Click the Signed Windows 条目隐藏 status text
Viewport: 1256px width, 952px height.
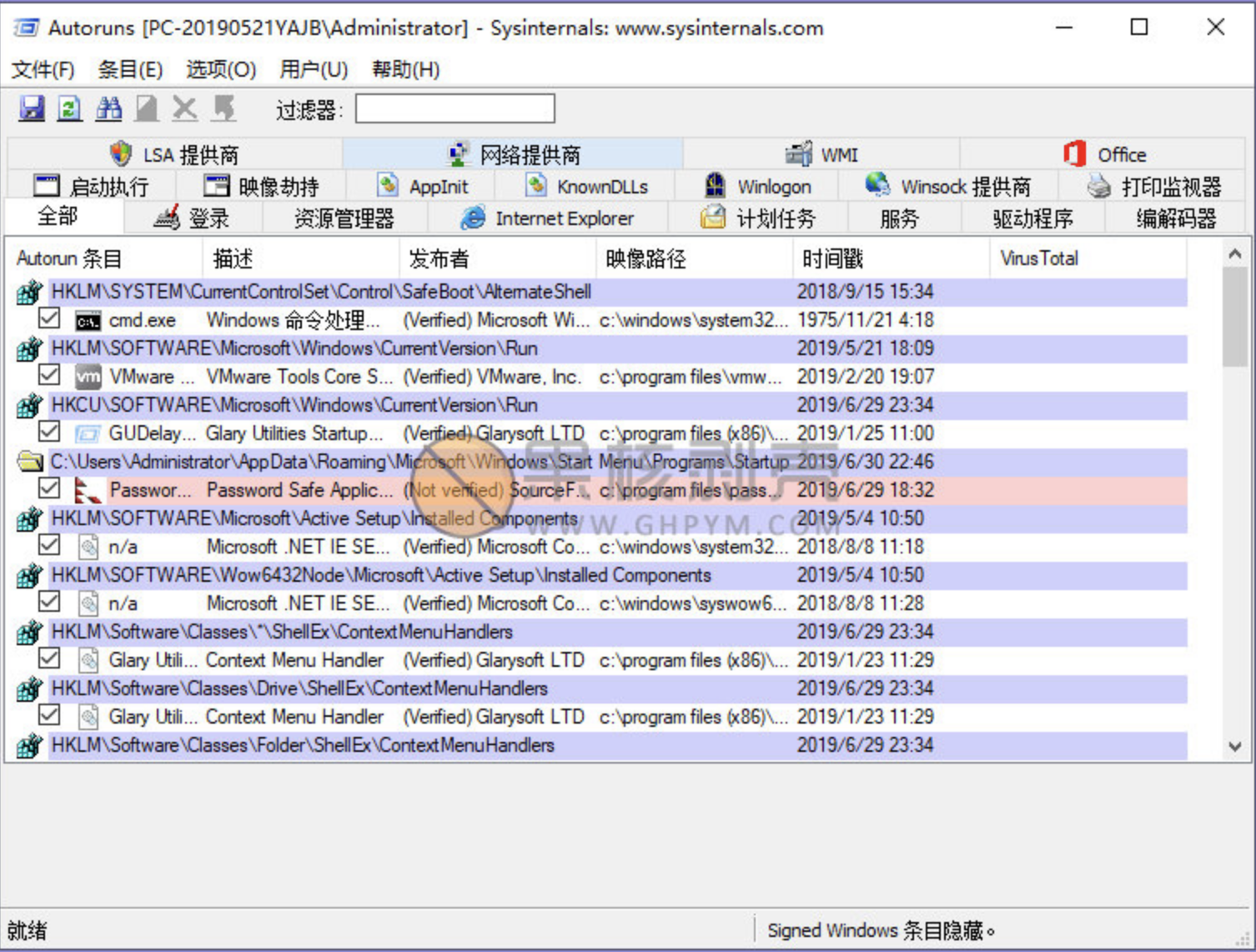coord(881,930)
